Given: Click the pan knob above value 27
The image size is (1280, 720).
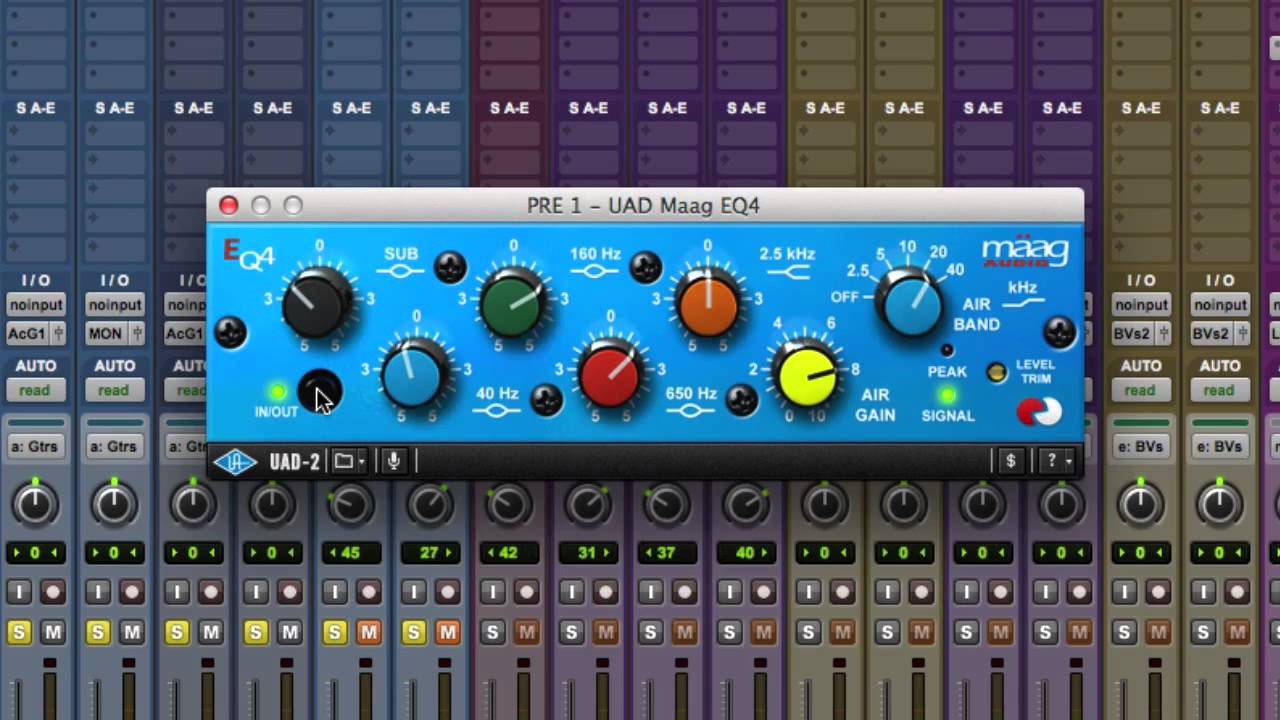Looking at the screenshot, I should [429, 506].
